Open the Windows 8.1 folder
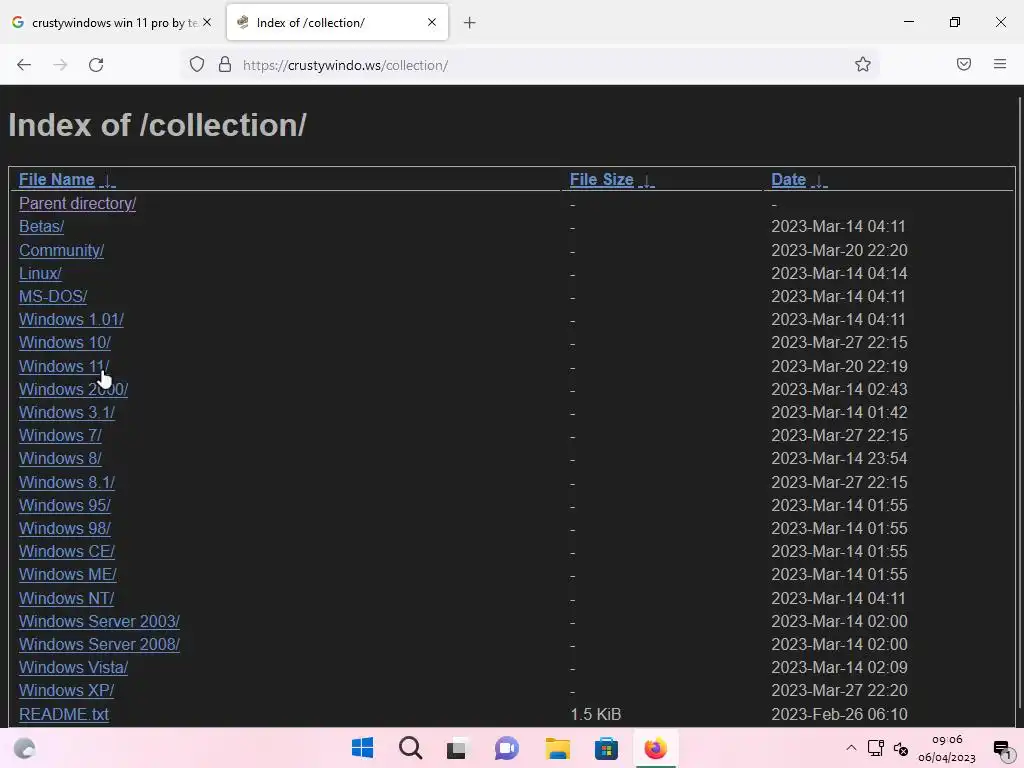This screenshot has width=1024, height=768. point(67,483)
